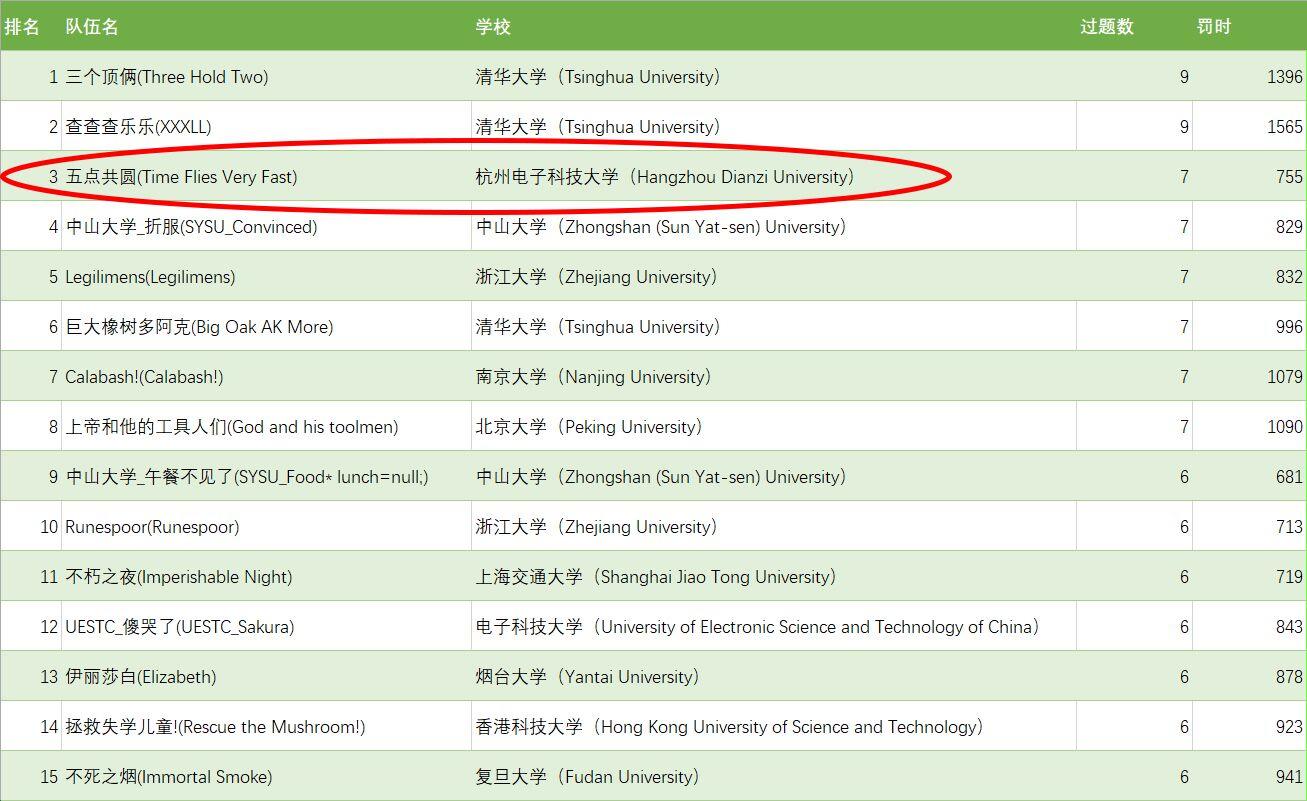This screenshot has height=801, width=1307.
Task: Click penalty value 829
Action: 1289,227
